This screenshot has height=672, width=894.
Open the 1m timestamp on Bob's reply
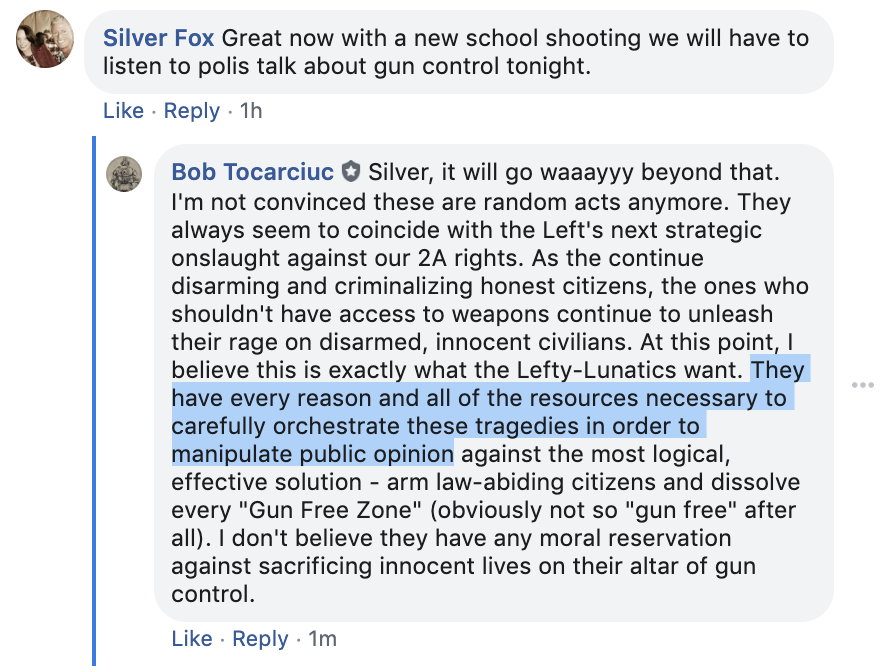(x=322, y=638)
